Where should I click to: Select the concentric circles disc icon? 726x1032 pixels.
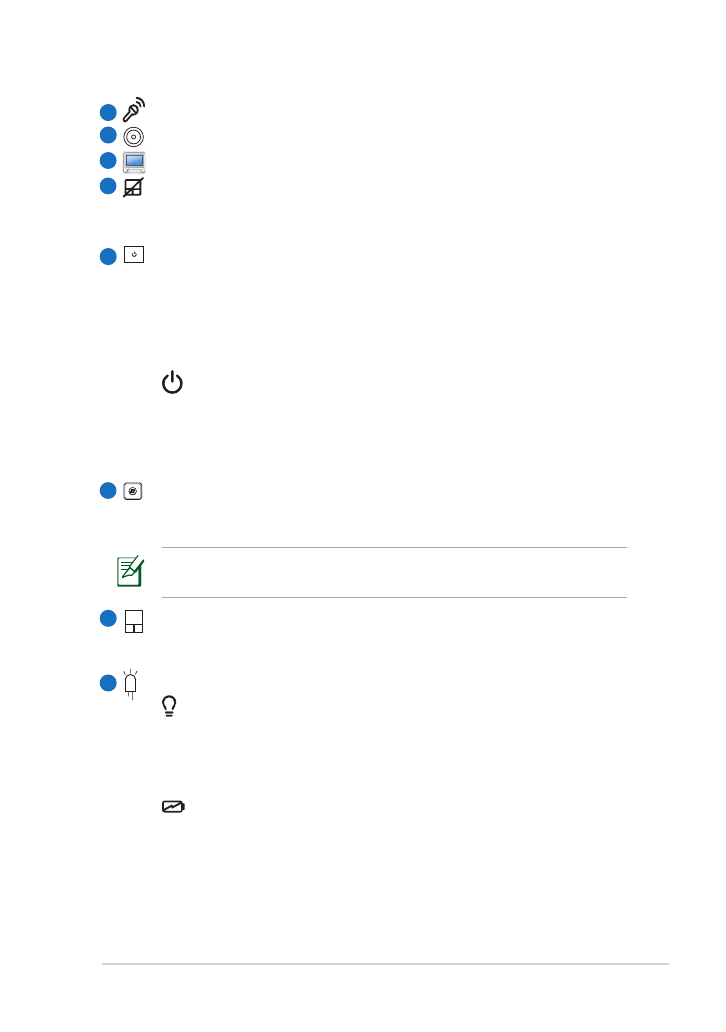coord(134,137)
